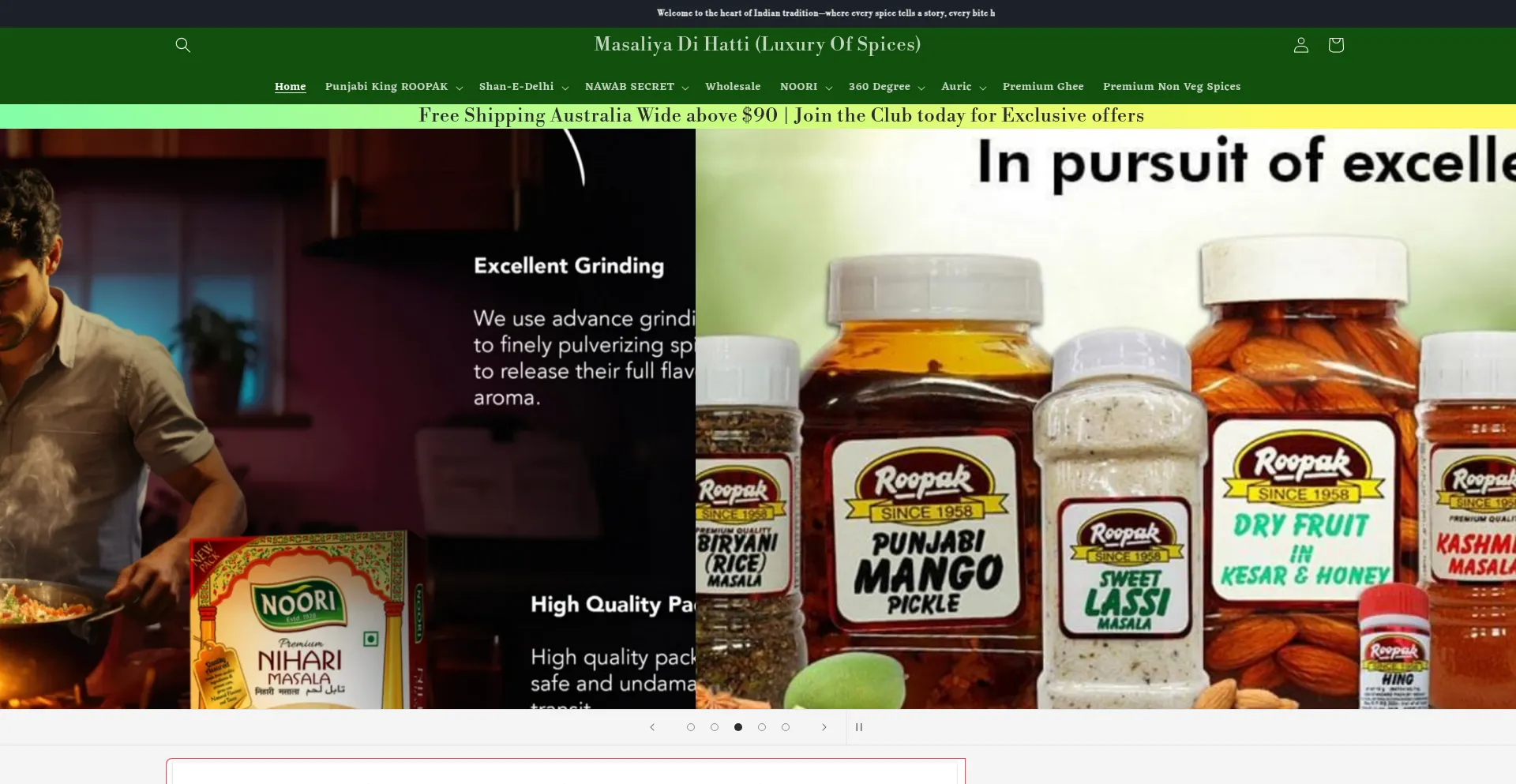The height and width of the screenshot is (784, 1516).
Task: Open the Wholesale page
Action: (x=733, y=87)
